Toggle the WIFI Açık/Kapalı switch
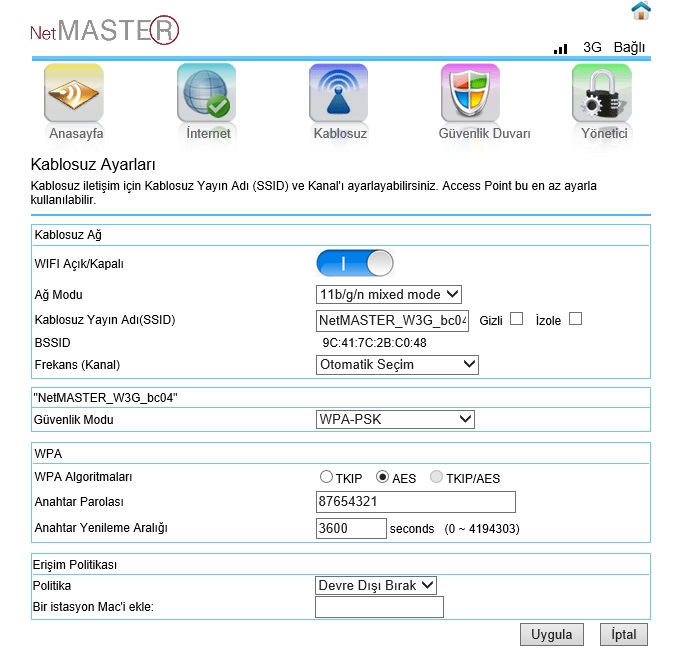Image resolution: width=681 pixels, height=667 pixels. coord(355,263)
